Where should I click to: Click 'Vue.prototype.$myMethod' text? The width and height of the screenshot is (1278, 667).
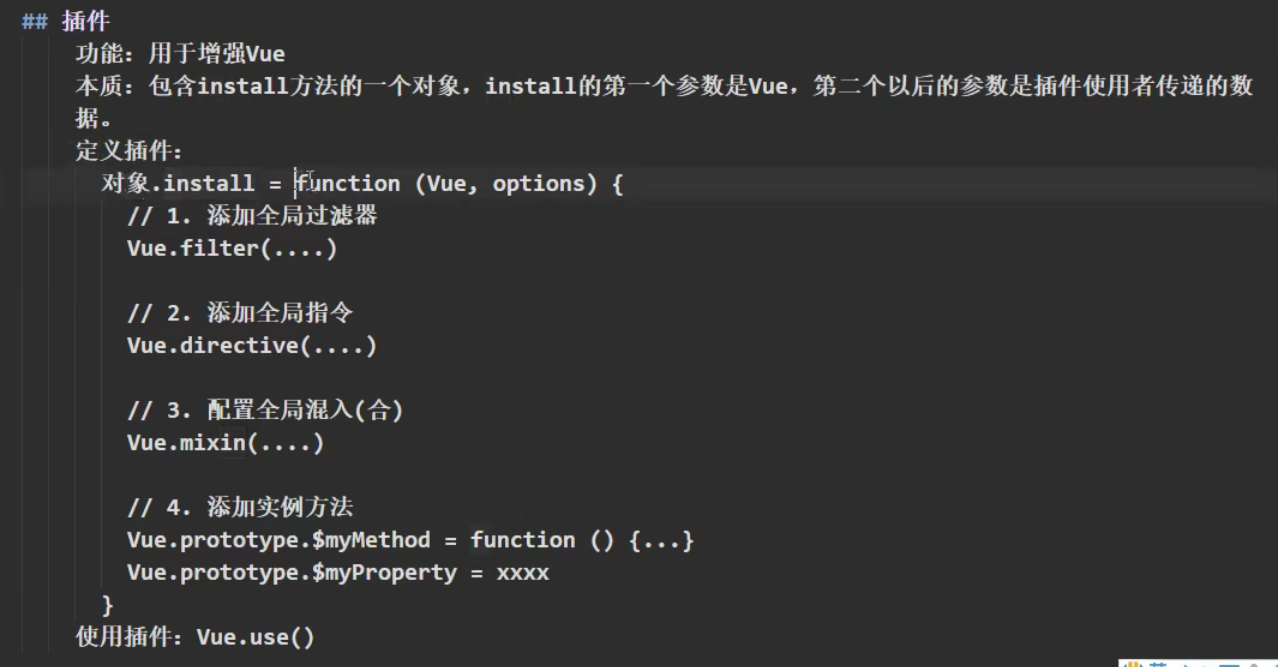[x=278, y=540]
